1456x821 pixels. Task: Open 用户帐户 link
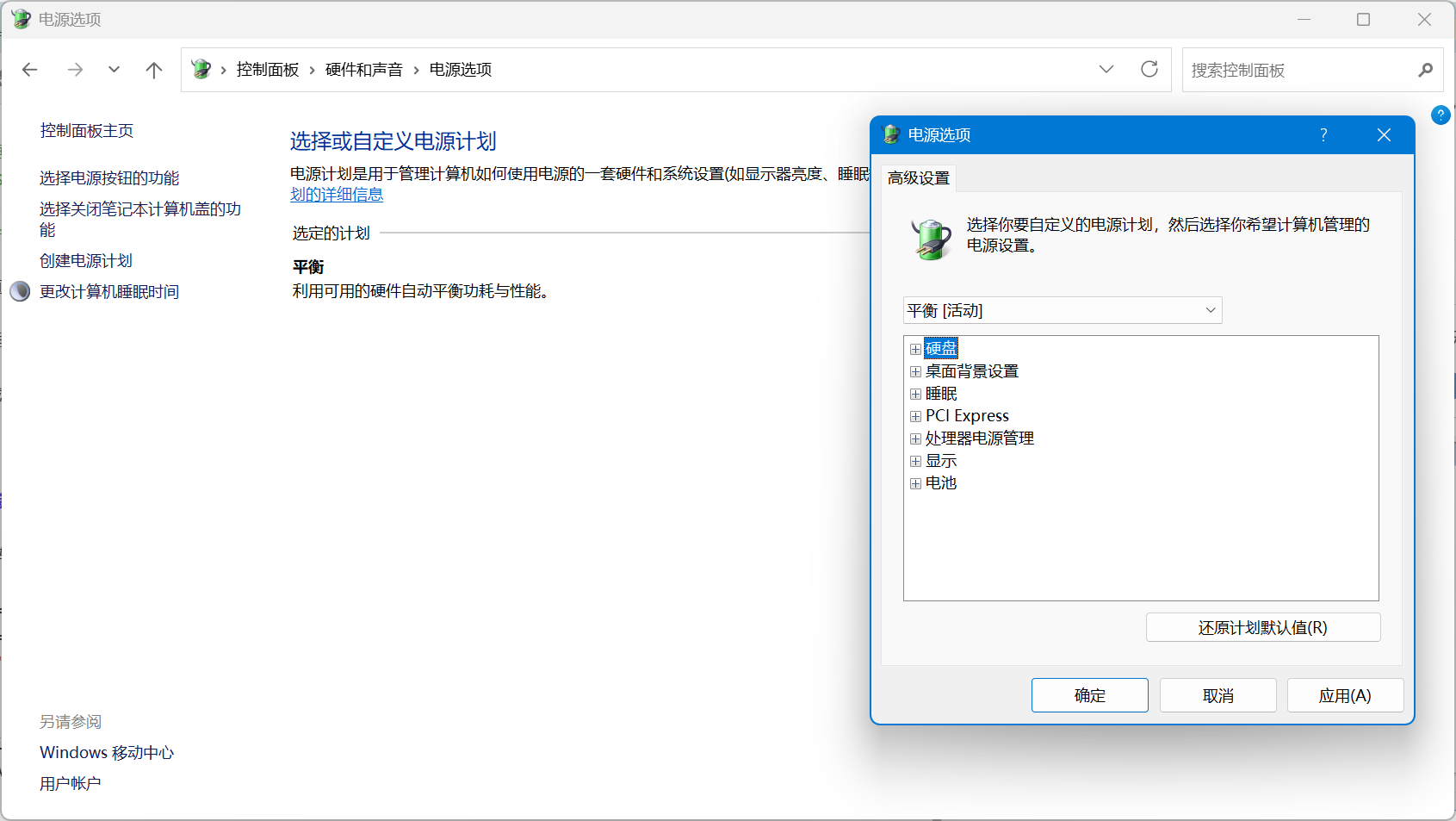click(x=71, y=784)
